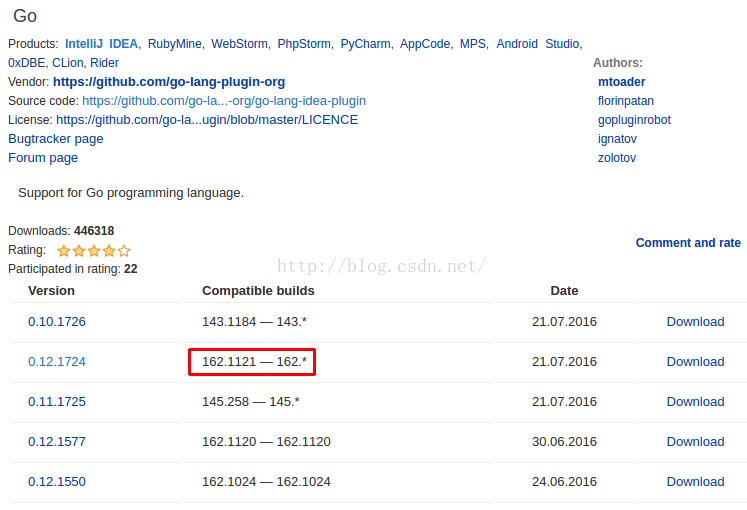Select the 24.06.2016 date cell
Viewport: 747px width, 510px height.
pos(564,482)
